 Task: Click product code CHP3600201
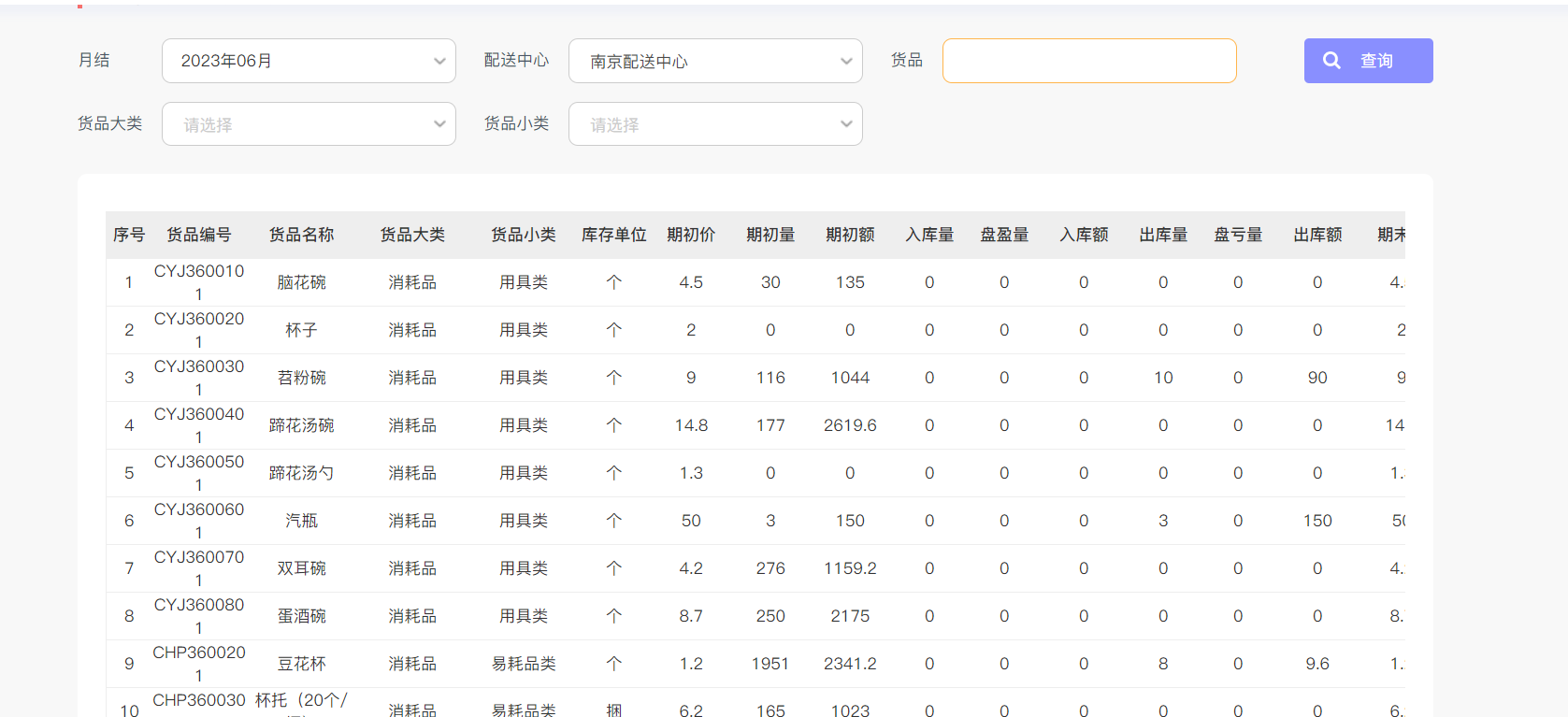pyautogui.click(x=199, y=664)
